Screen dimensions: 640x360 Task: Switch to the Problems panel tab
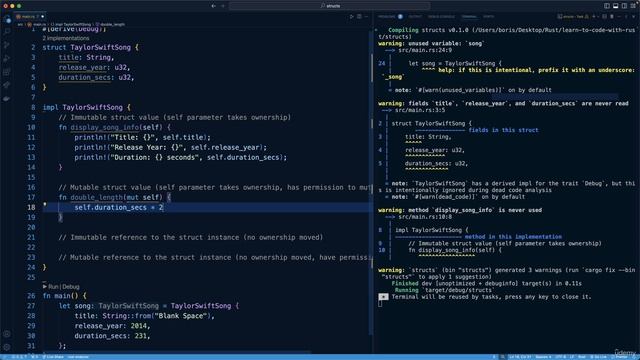[x=387, y=17]
